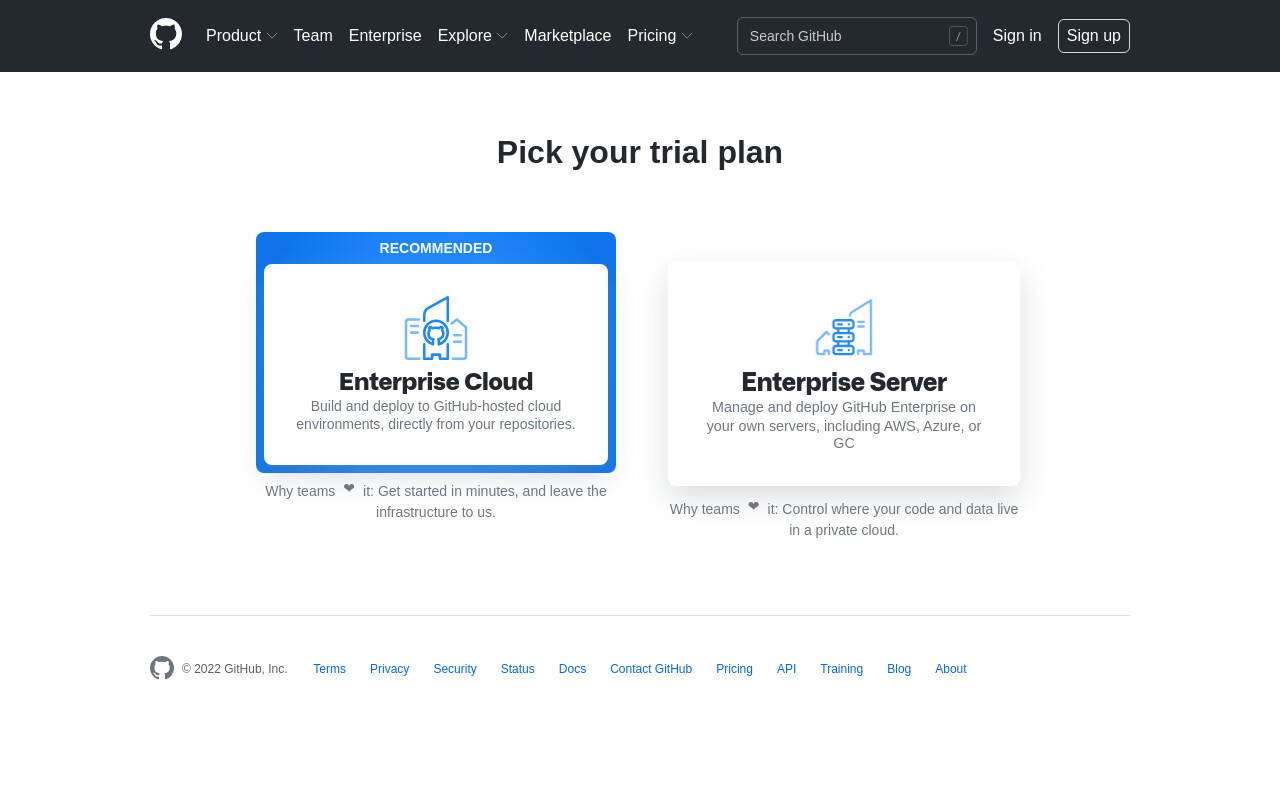The height and width of the screenshot is (800, 1280).
Task: Go to Marketplace
Action: 567,36
